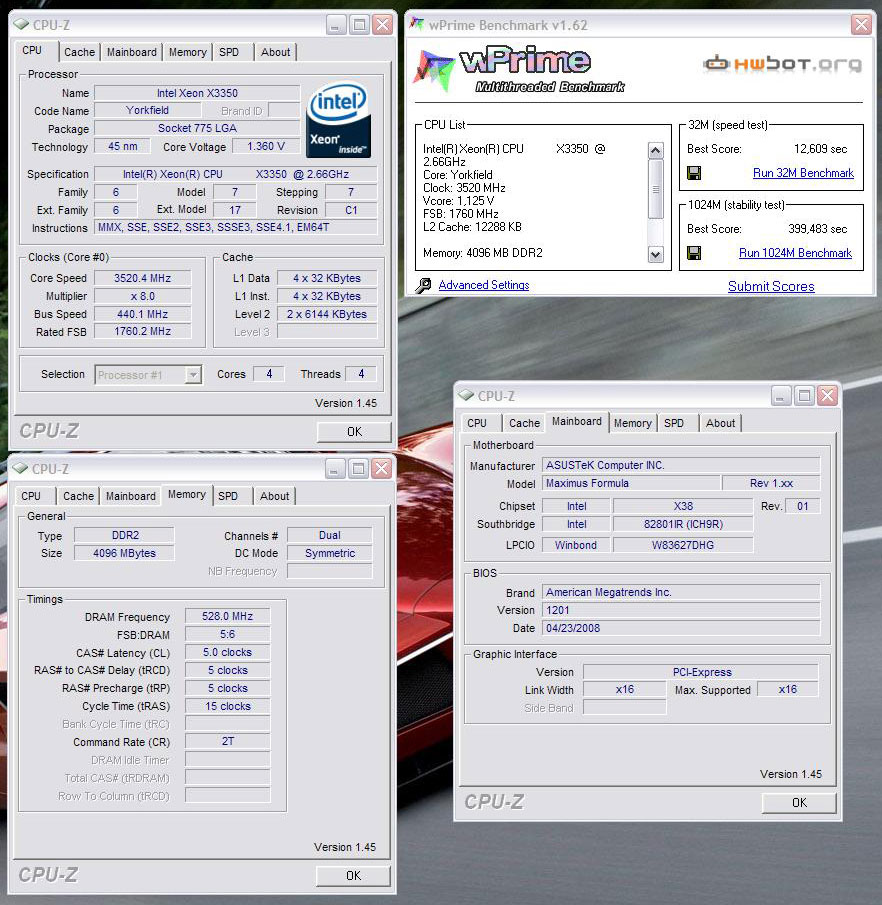Viewport: 882px width, 905px height.
Task: Click the floppy save icon beside Run 32M Benchmark
Action: (x=694, y=173)
